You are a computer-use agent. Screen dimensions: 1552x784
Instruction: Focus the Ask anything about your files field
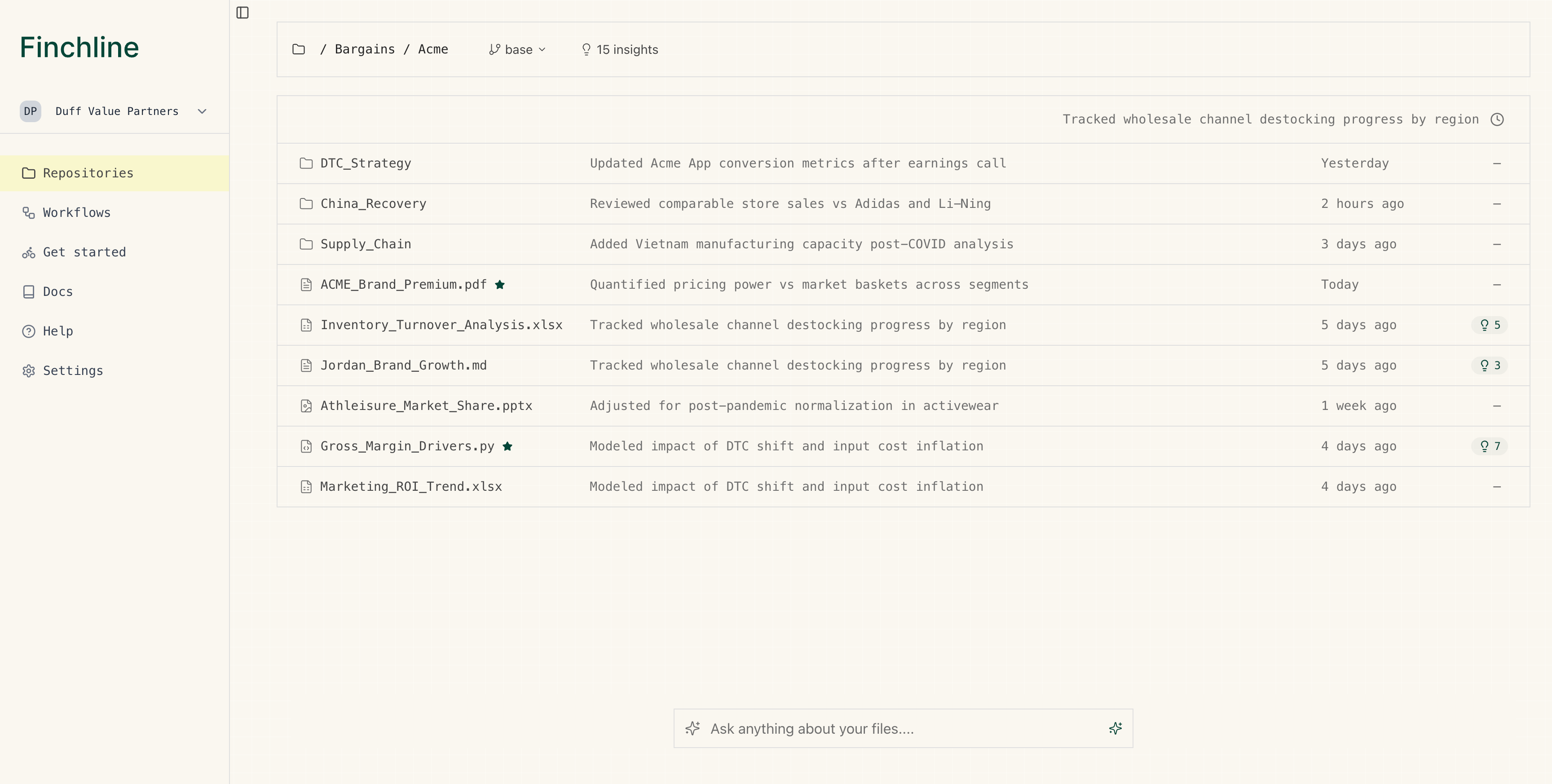pyautogui.click(x=903, y=728)
